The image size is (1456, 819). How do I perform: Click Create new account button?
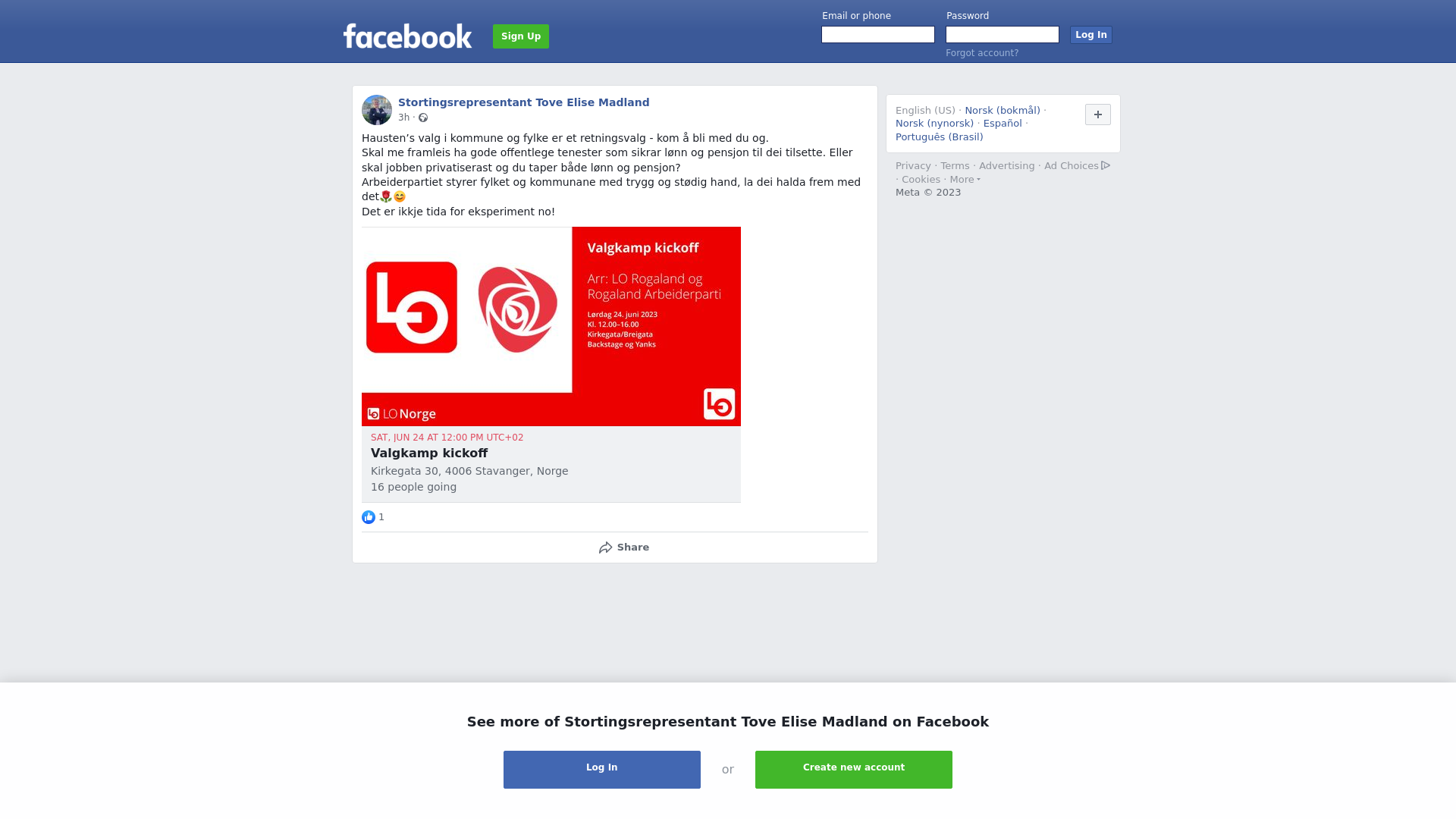click(854, 770)
